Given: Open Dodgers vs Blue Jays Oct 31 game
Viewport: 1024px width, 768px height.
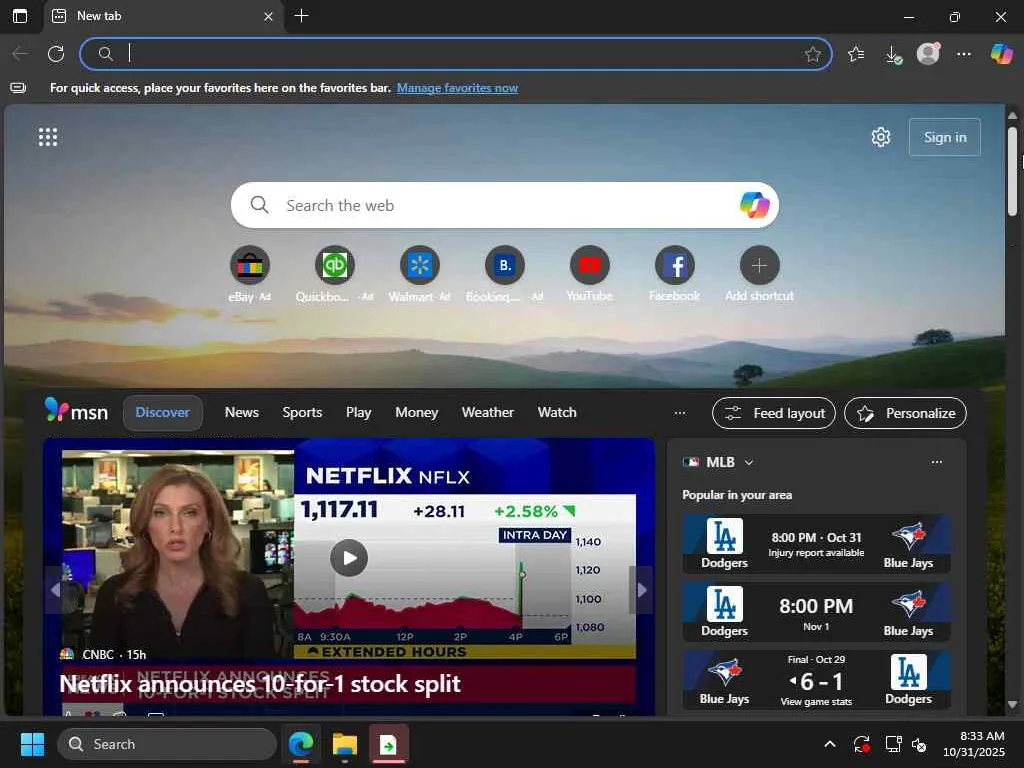Looking at the screenshot, I should [x=816, y=544].
